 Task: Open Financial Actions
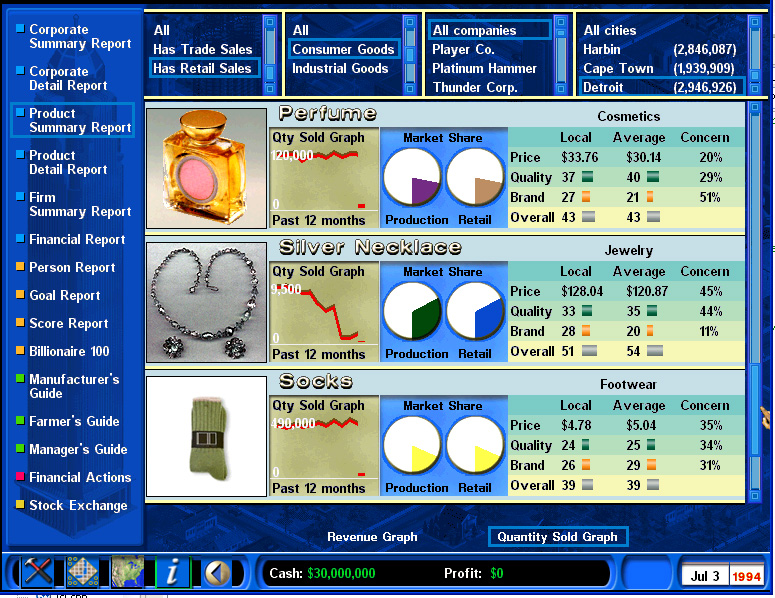tap(80, 477)
